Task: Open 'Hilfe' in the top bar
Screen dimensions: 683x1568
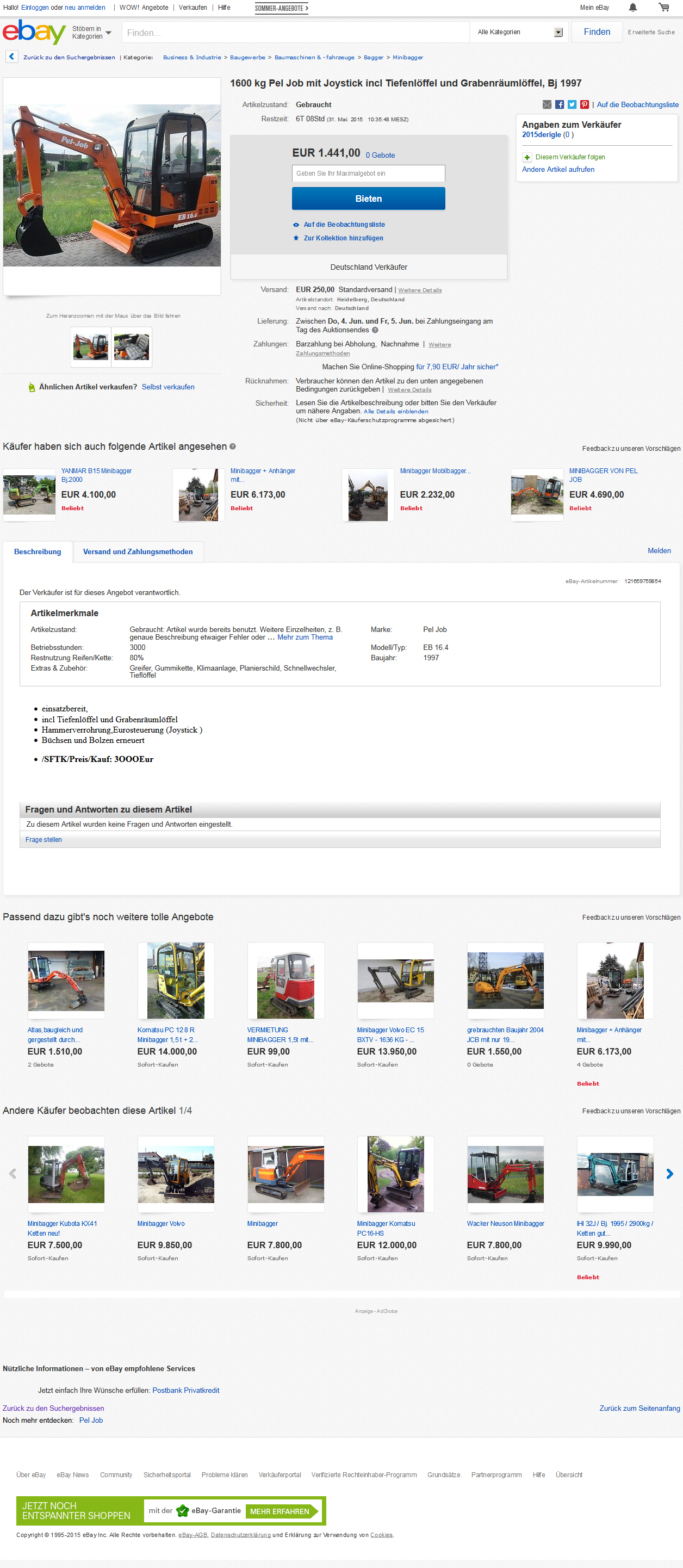Action: [224, 7]
